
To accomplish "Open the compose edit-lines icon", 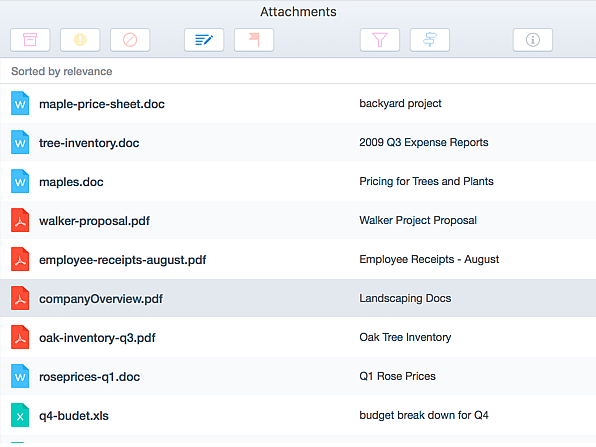I will pyautogui.click(x=204, y=40).
